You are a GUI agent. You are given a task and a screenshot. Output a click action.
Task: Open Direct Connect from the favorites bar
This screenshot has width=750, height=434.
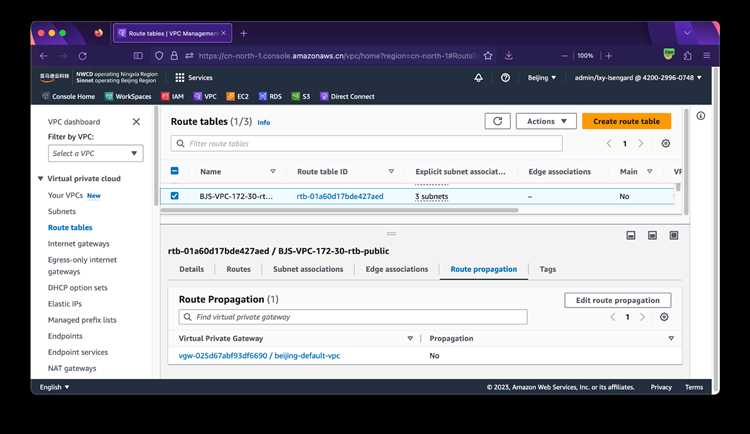coord(347,96)
